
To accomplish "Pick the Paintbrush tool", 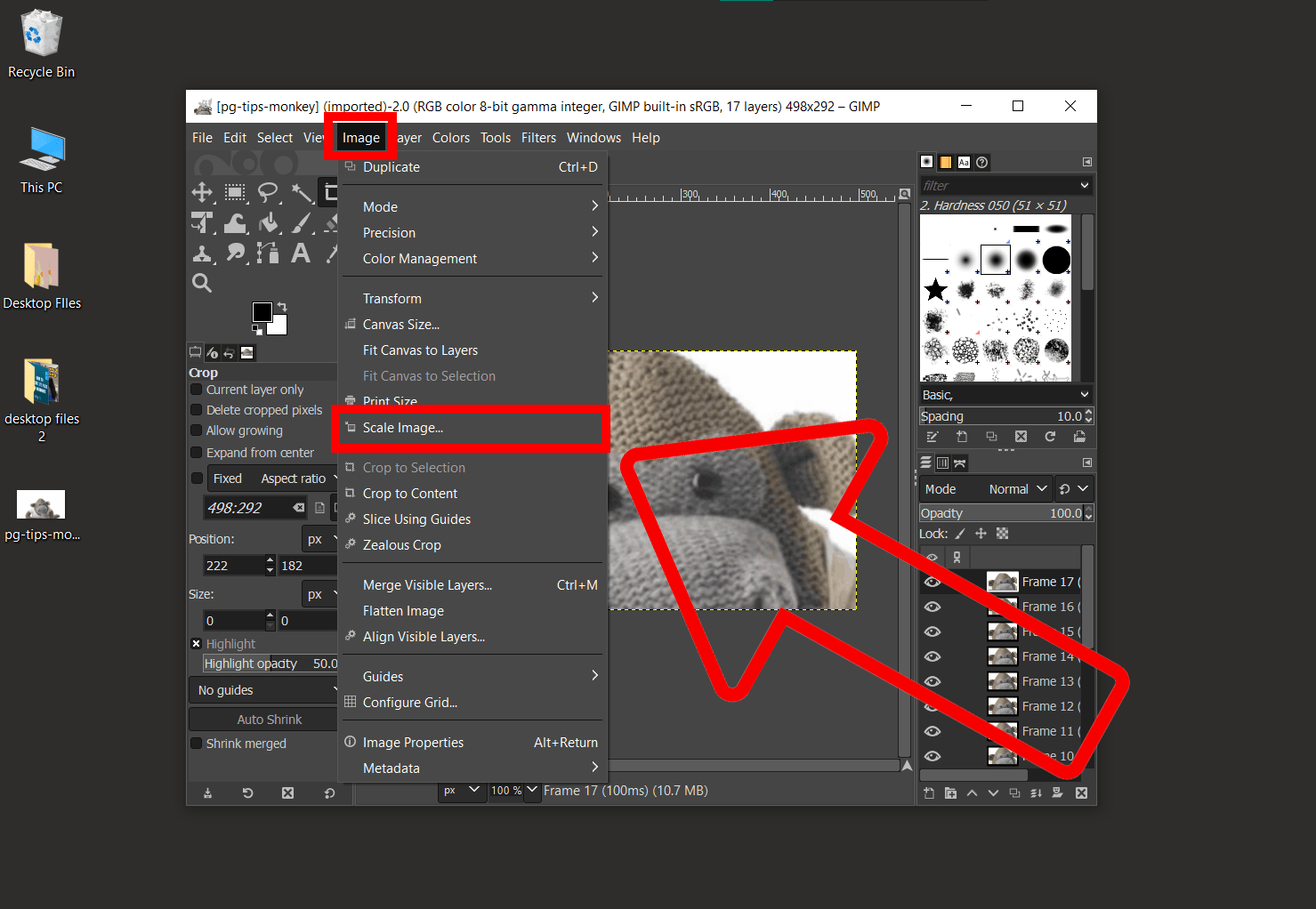I will point(301,222).
